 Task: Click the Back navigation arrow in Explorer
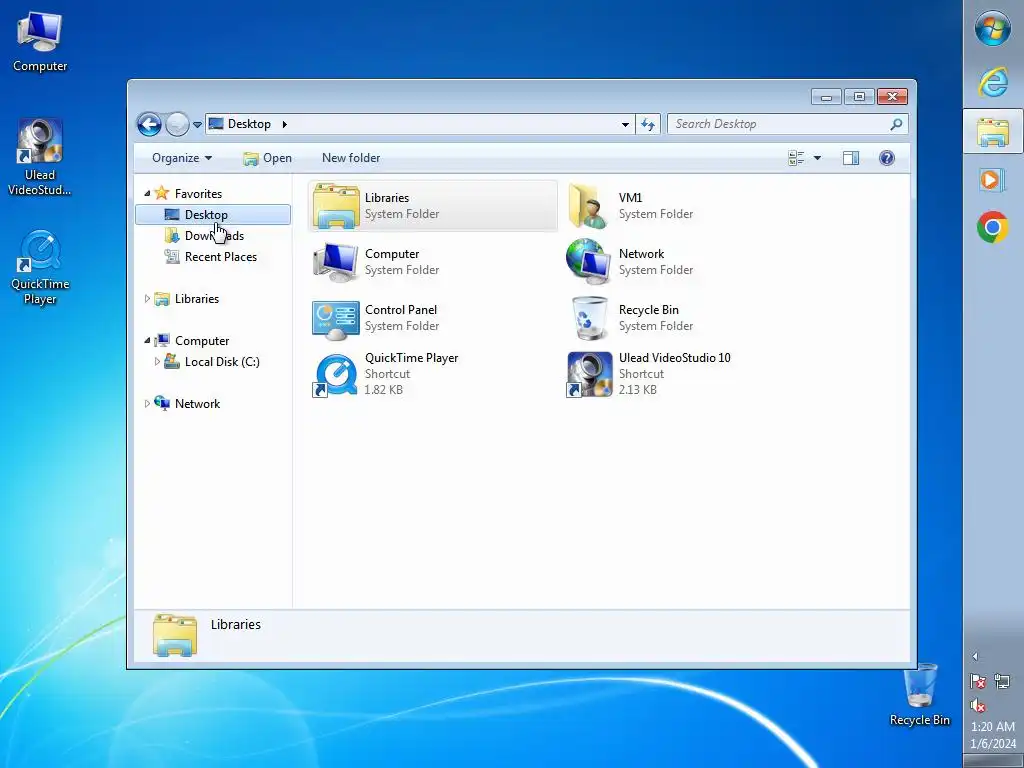coord(149,124)
